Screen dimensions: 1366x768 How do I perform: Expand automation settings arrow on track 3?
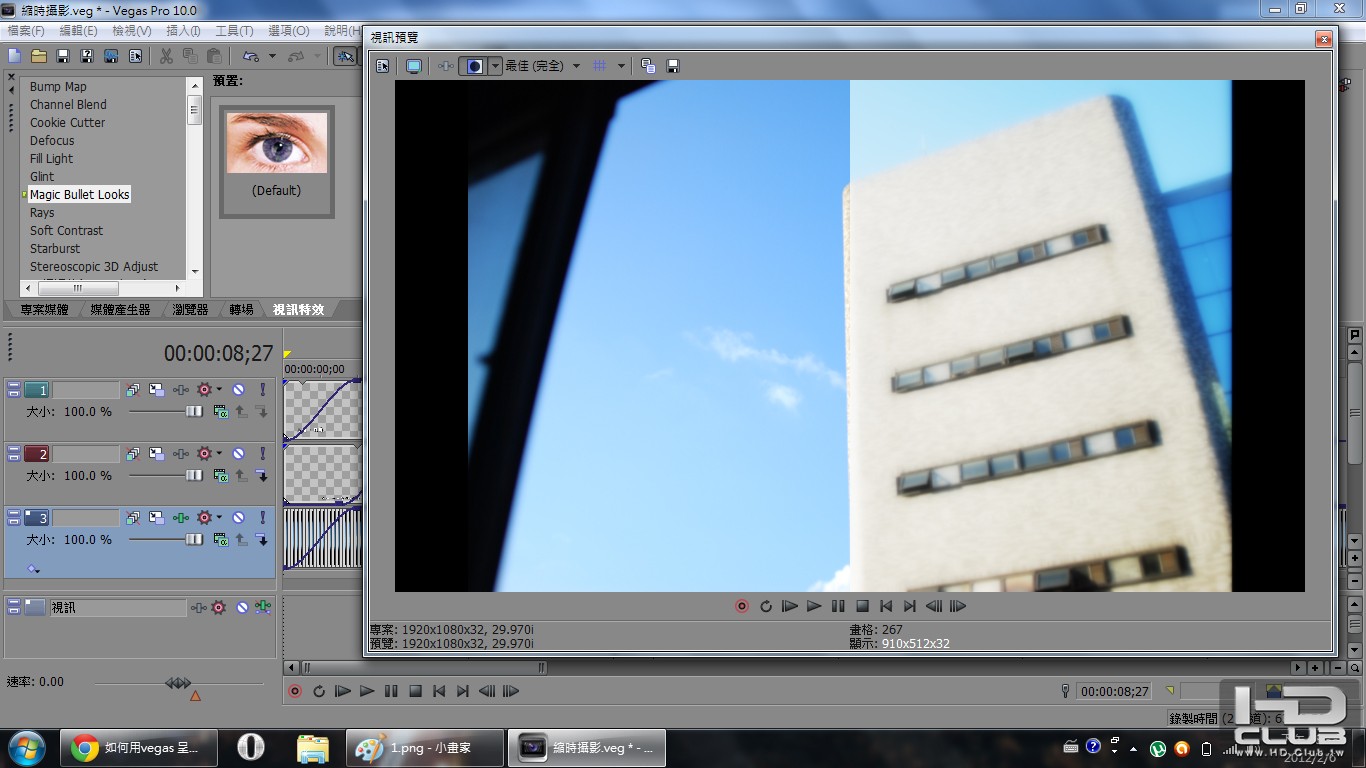pos(219,518)
